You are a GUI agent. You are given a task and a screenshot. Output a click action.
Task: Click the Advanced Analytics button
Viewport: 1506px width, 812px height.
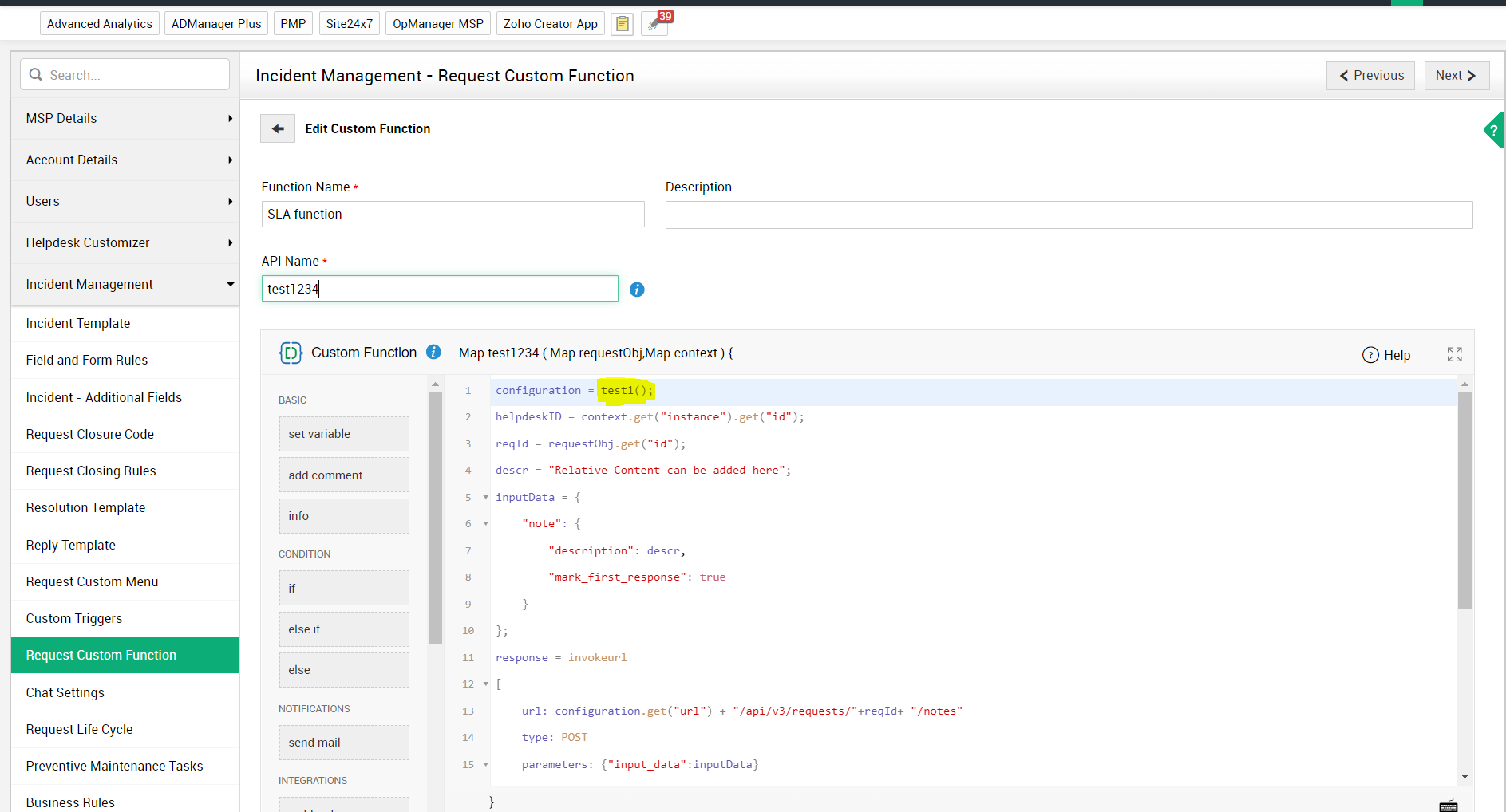(100, 24)
